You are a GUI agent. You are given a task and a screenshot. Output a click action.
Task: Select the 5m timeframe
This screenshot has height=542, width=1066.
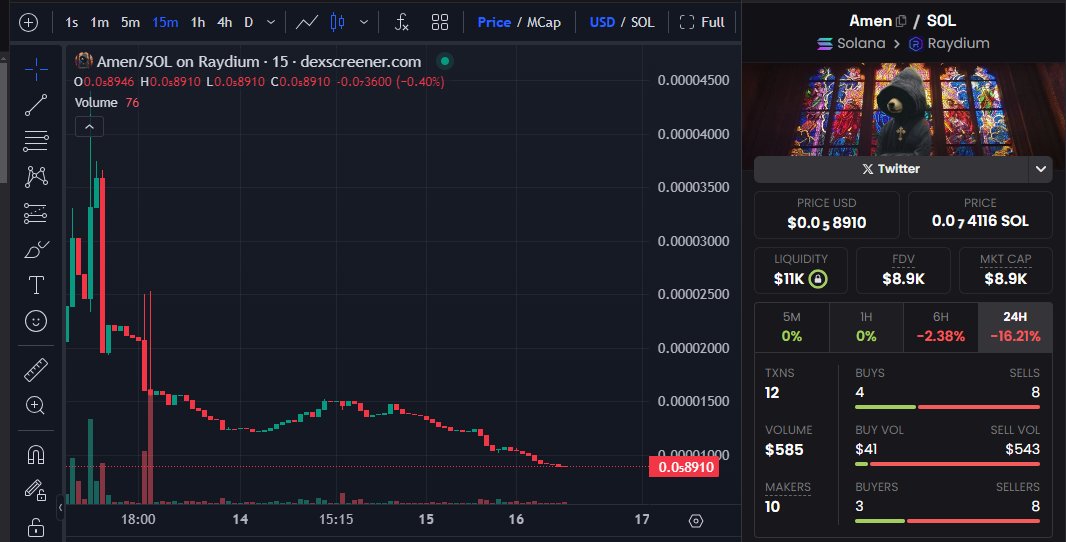pyautogui.click(x=131, y=22)
